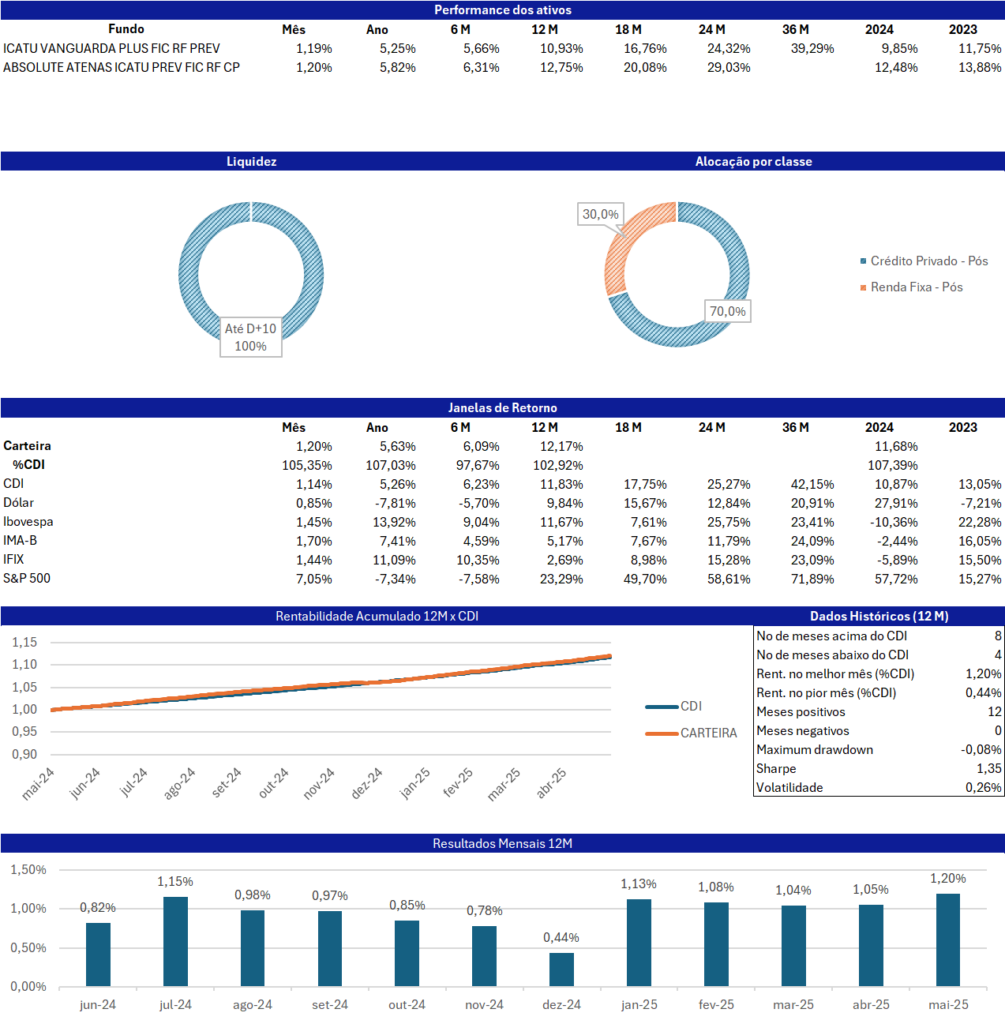This screenshot has width=1005, height=1024.
Task: Click the mai-25 bar in monthly results
Action: [946, 940]
